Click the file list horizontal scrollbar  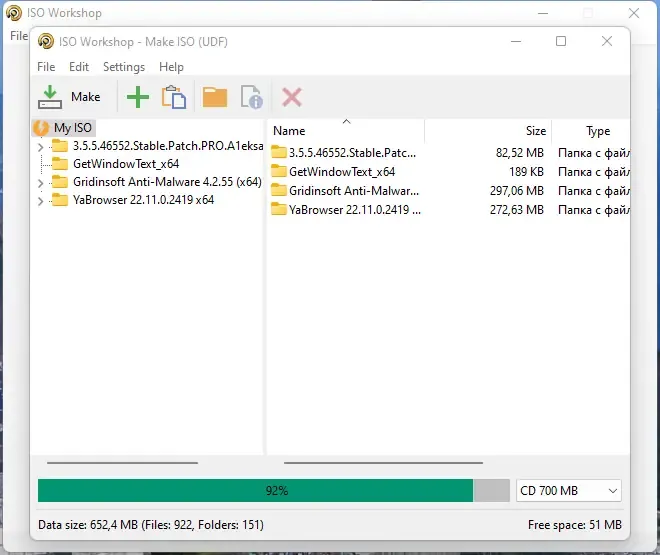[x=383, y=463]
